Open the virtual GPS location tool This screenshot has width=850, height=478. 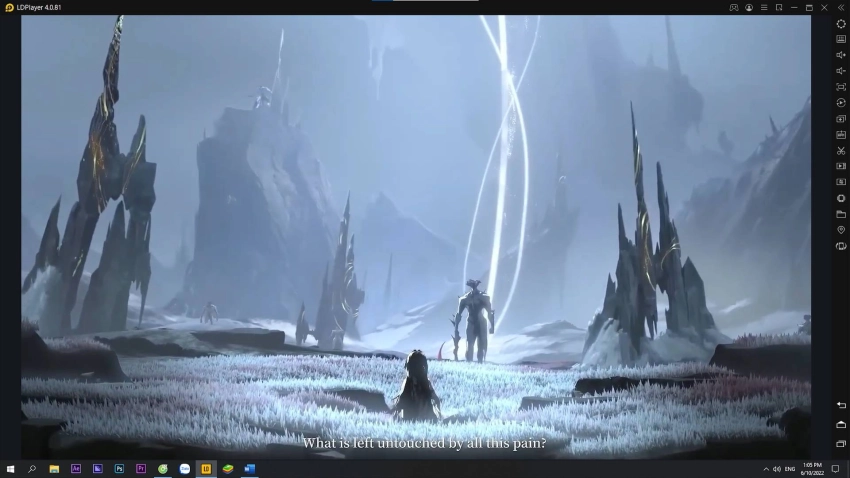pos(841,230)
